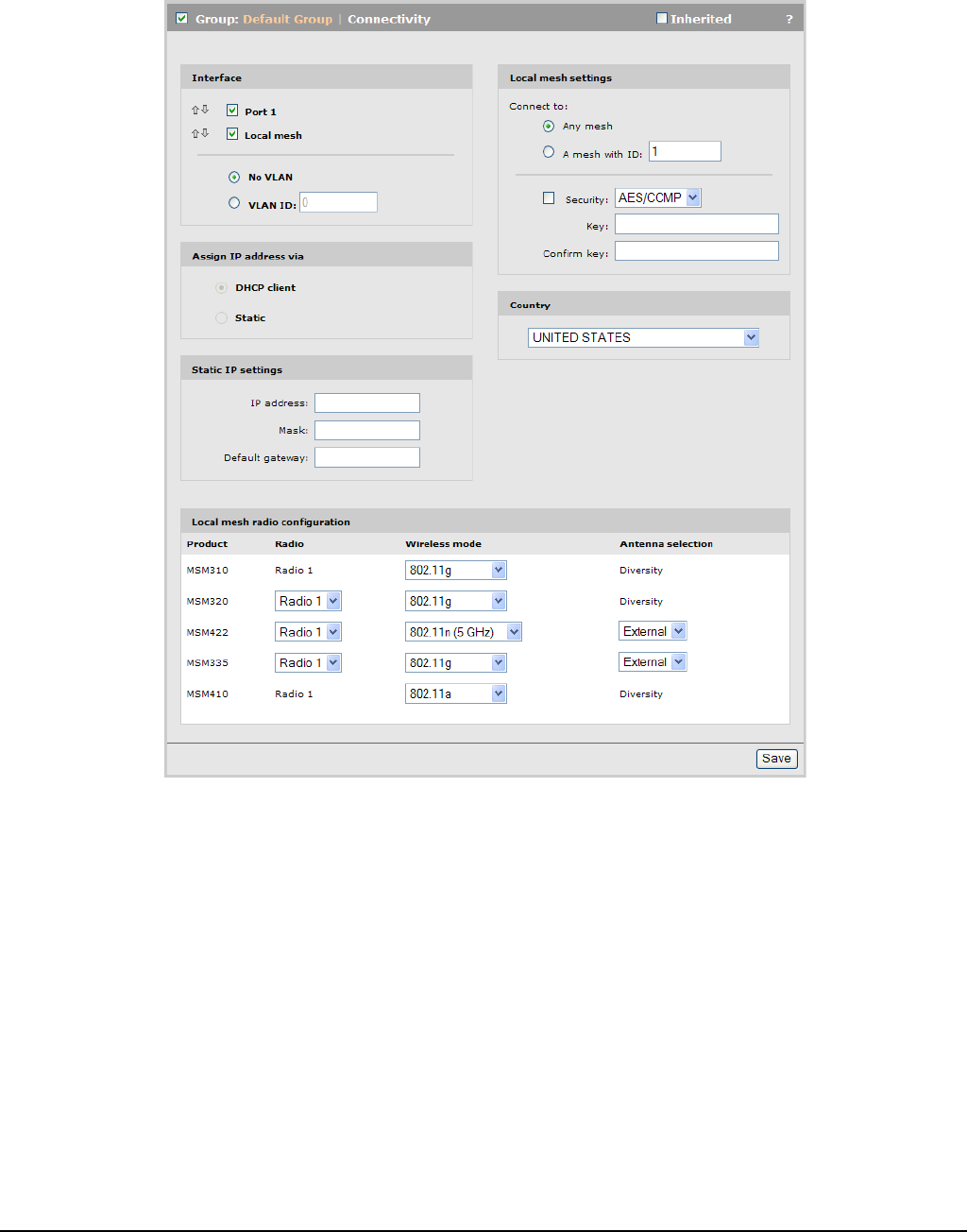Screen dimensions: 967x1232
Task: Click the VLAN ID input field
Action: click(x=338, y=202)
